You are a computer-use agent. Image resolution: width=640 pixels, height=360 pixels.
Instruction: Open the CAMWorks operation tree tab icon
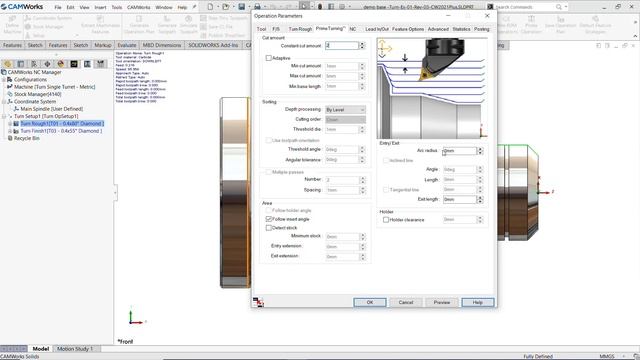coord(87,64)
